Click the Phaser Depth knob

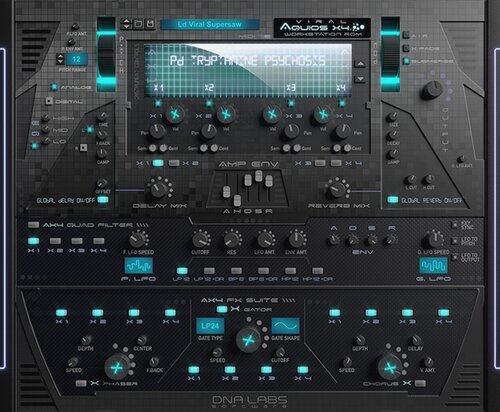86,340
